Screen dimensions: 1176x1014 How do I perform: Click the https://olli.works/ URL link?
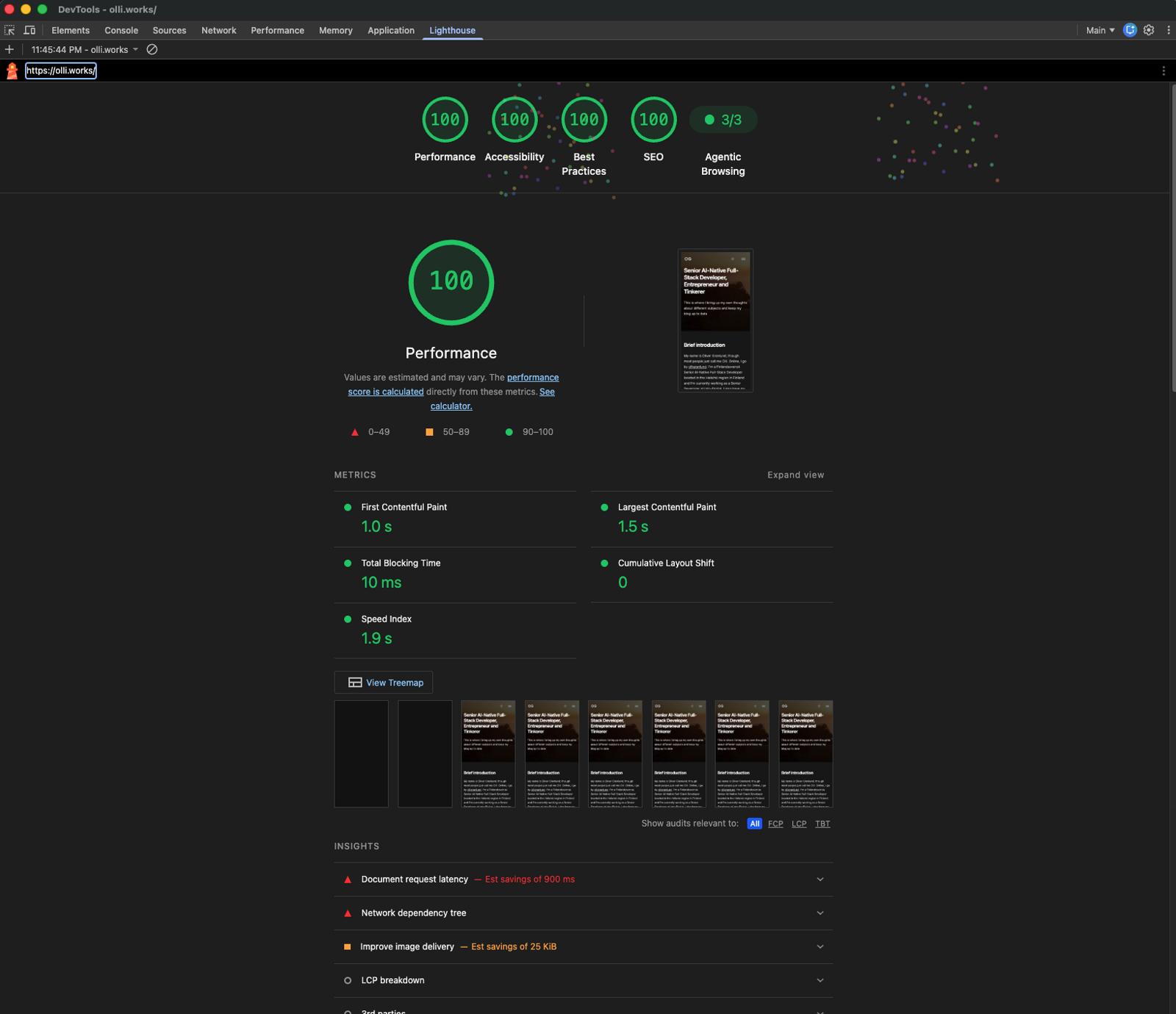[x=61, y=71]
